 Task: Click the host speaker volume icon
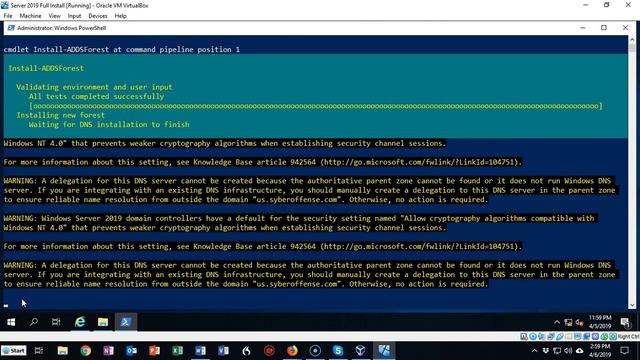coord(568,351)
